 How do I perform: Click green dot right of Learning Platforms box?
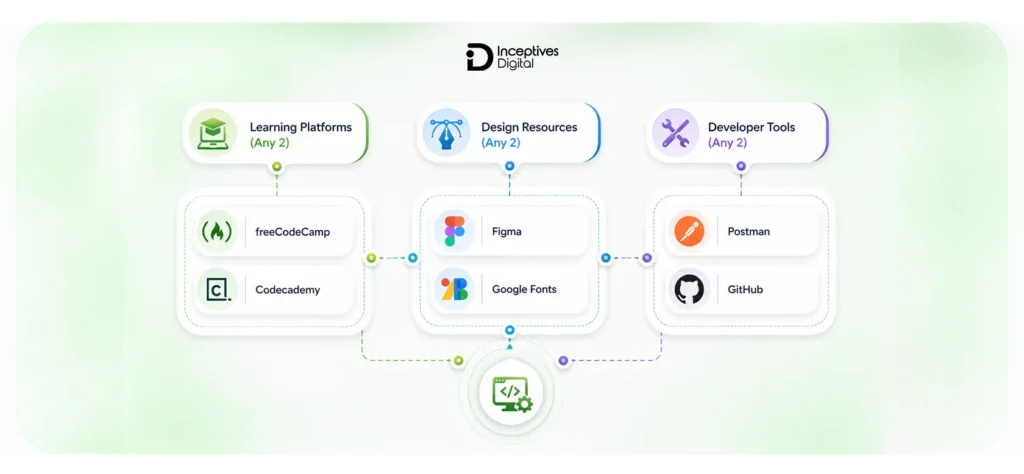[x=371, y=258]
